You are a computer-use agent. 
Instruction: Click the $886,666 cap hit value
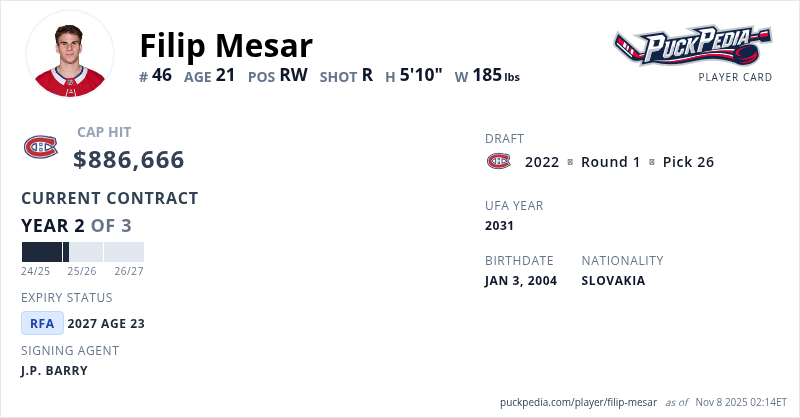129,159
